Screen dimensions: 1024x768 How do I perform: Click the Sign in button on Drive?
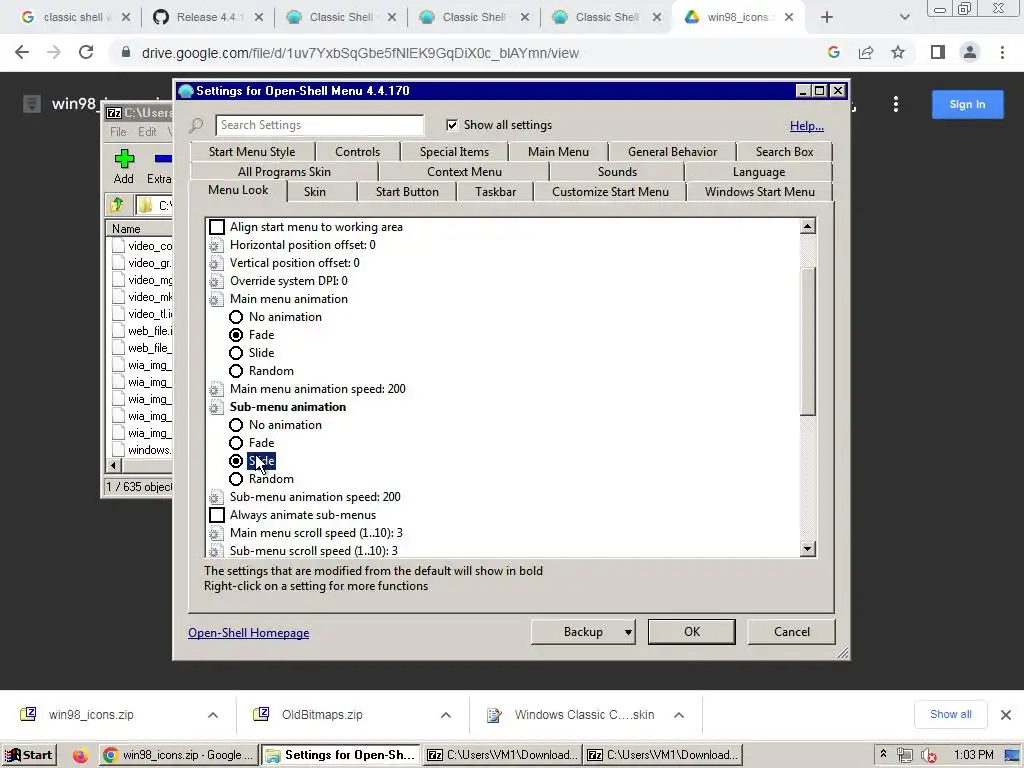click(967, 104)
